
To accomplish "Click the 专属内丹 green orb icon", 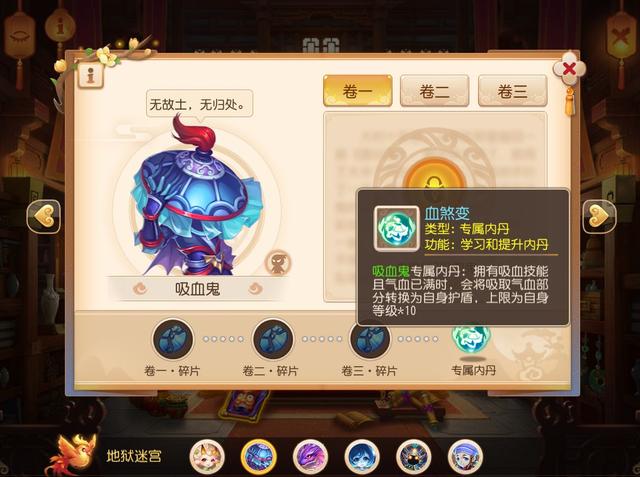I will pos(471,337).
